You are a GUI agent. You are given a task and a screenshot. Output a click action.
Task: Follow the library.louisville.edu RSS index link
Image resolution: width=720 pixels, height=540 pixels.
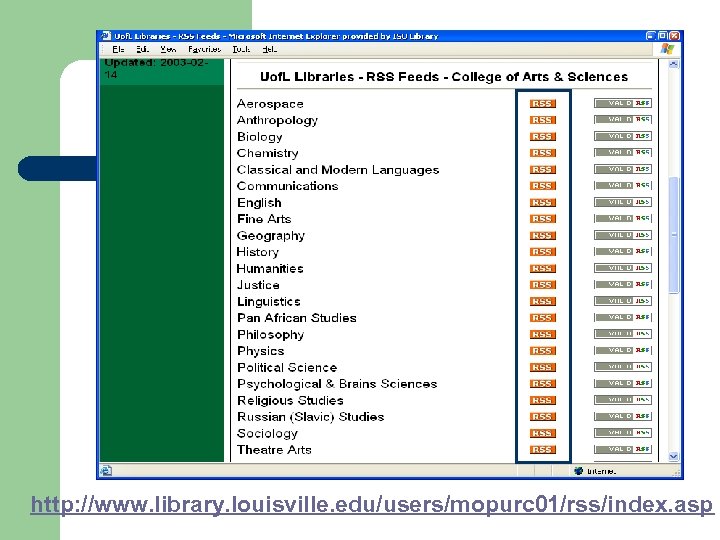(x=372, y=505)
